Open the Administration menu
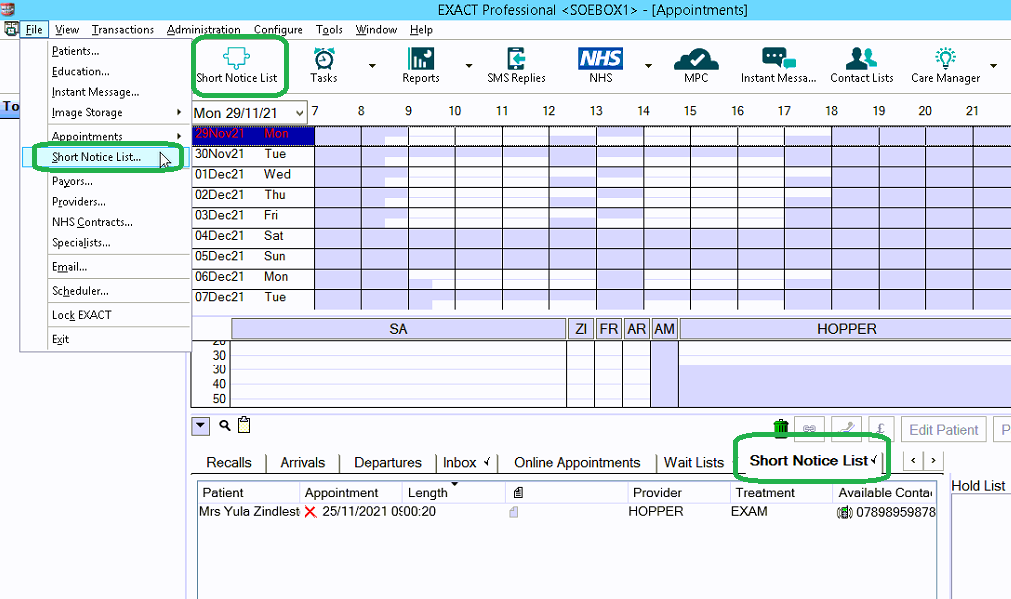The image size is (1011, 599). [x=203, y=30]
